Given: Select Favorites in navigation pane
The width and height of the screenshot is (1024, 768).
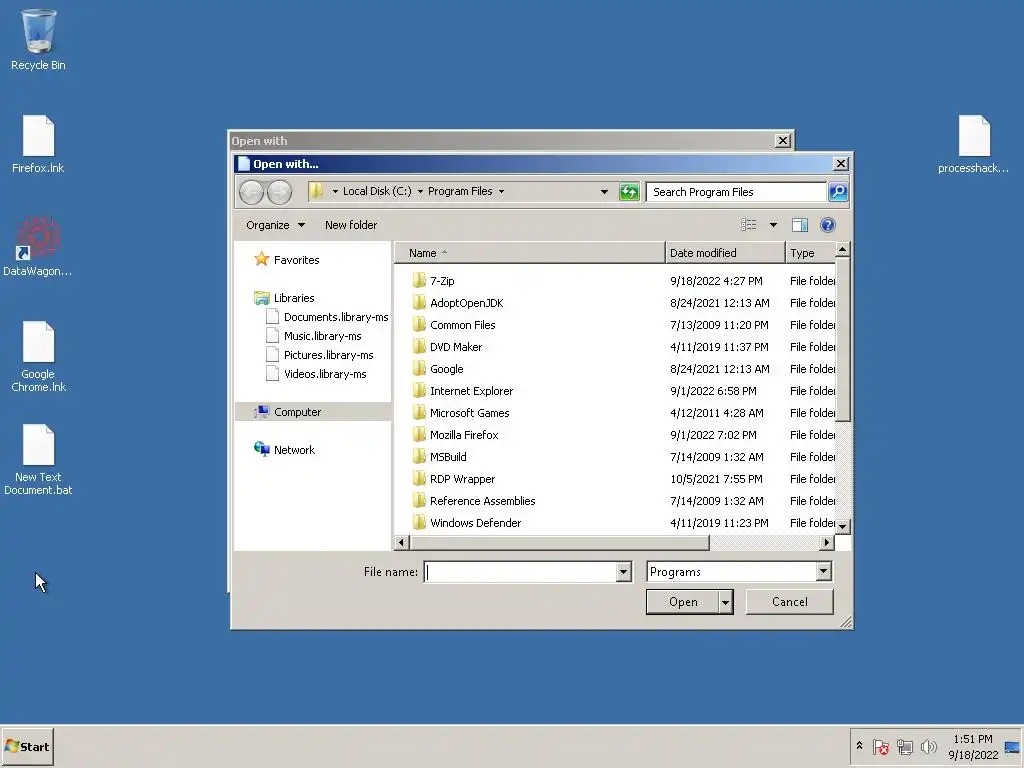Looking at the screenshot, I should click(296, 260).
